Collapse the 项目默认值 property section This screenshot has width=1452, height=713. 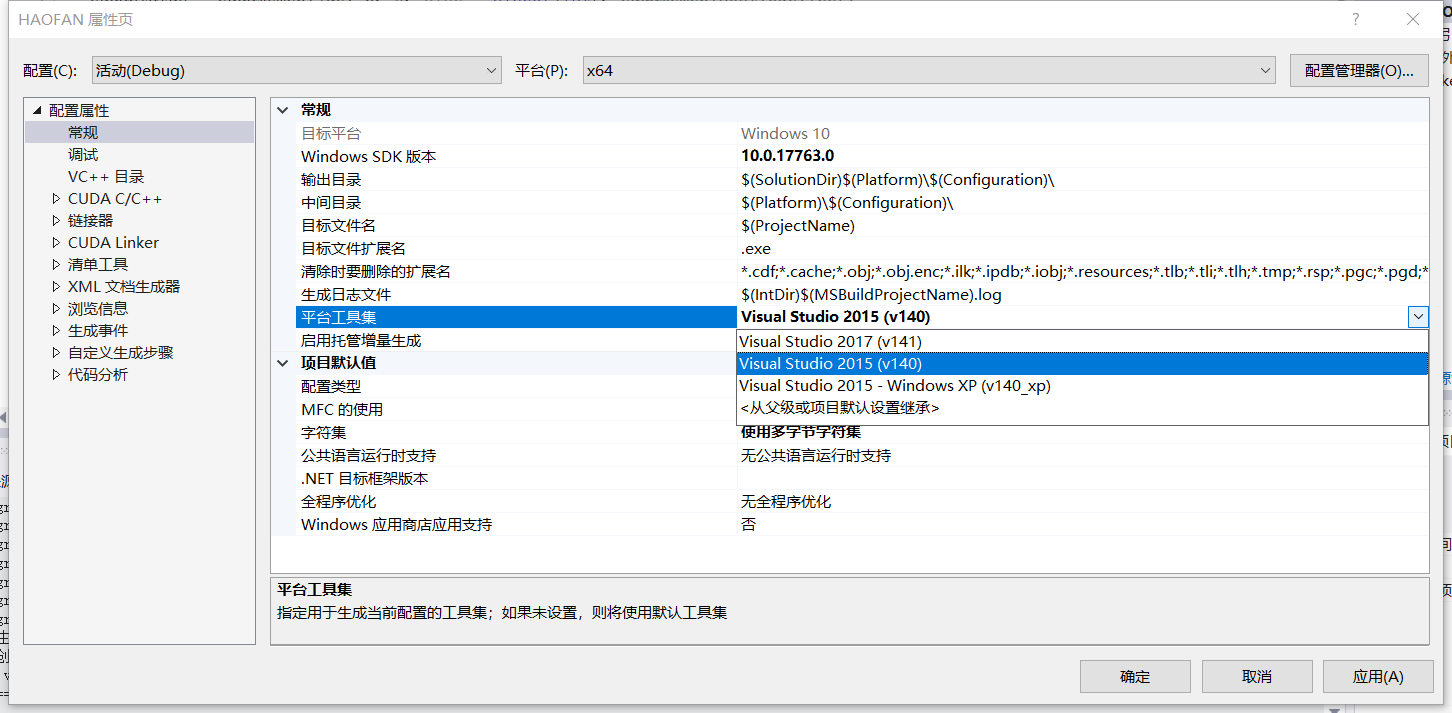coord(283,363)
